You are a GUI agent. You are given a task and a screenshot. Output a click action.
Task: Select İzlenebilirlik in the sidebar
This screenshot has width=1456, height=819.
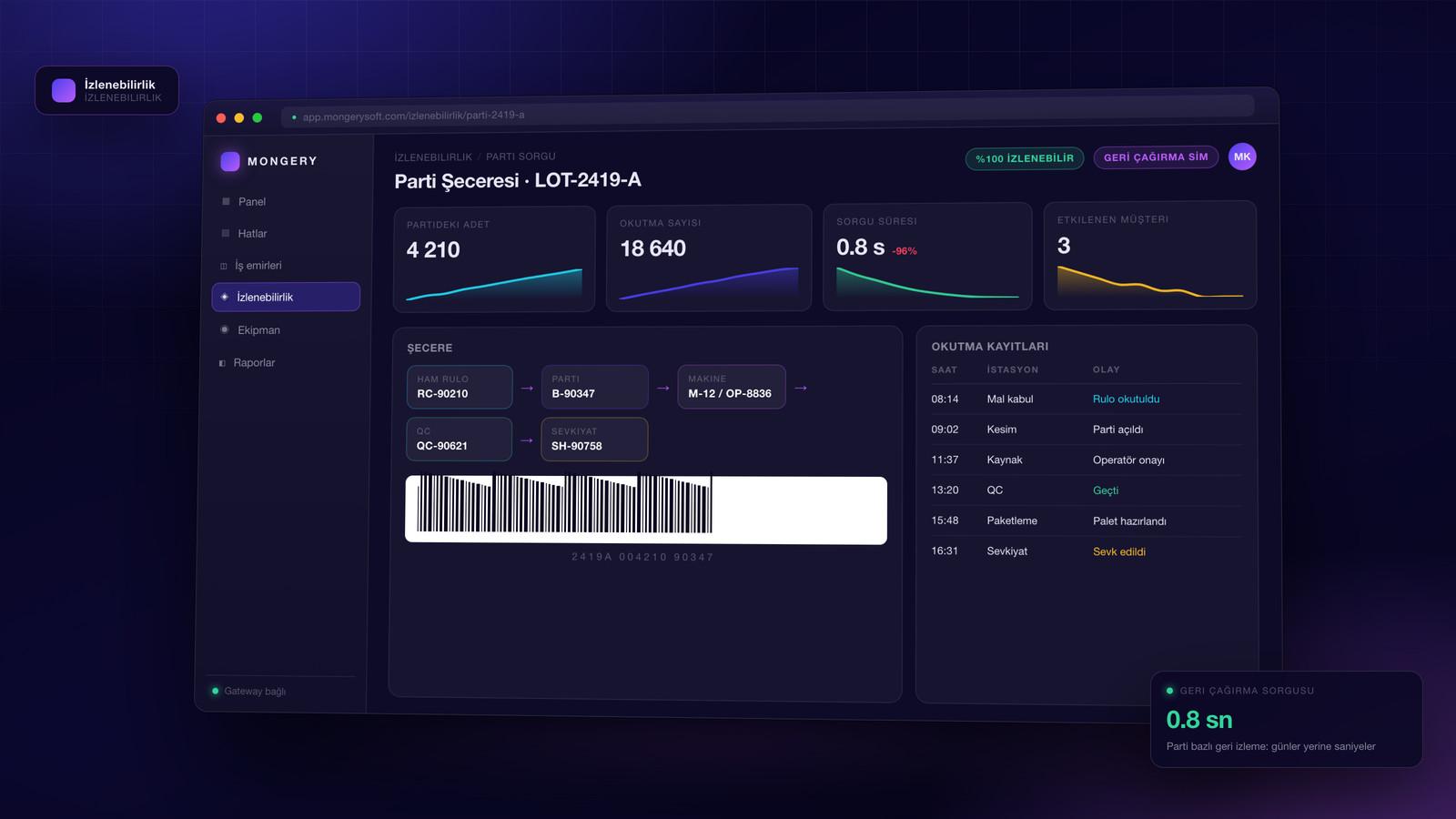coord(286,297)
